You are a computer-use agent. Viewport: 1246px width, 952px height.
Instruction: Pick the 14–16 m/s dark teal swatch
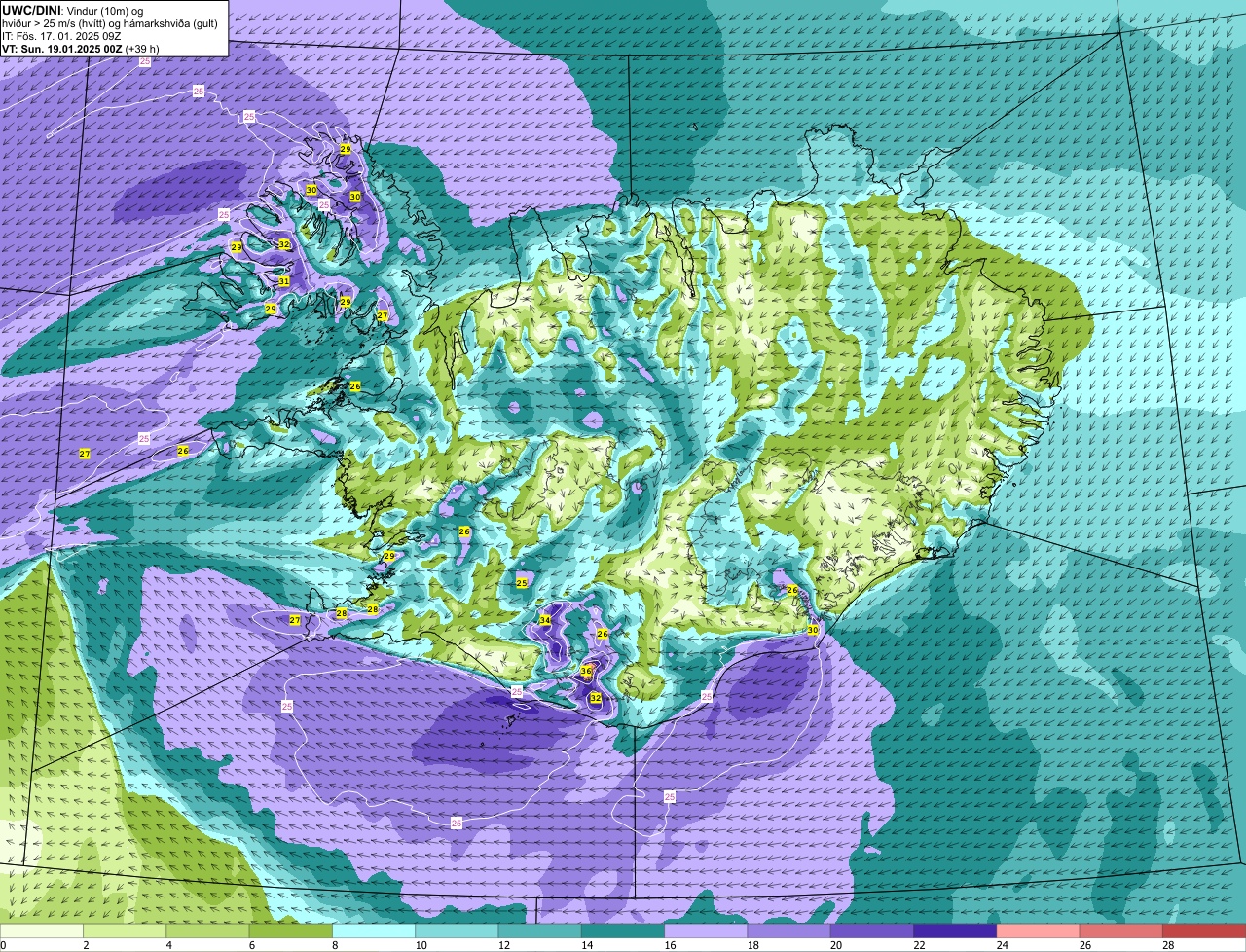click(623, 931)
